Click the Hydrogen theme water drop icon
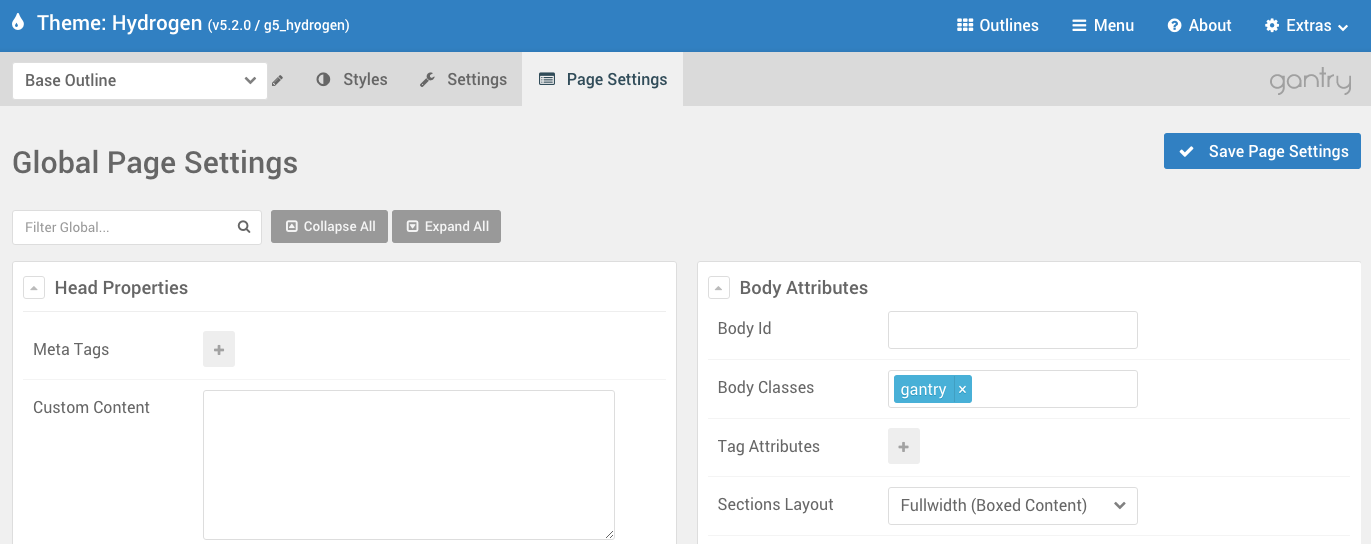1371x544 pixels. pyautogui.click(x=18, y=23)
